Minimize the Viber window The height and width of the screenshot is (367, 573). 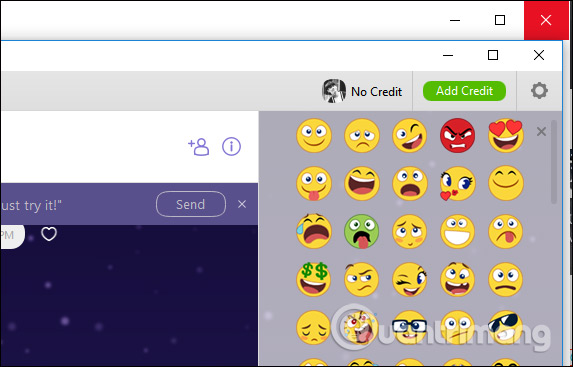(x=448, y=55)
